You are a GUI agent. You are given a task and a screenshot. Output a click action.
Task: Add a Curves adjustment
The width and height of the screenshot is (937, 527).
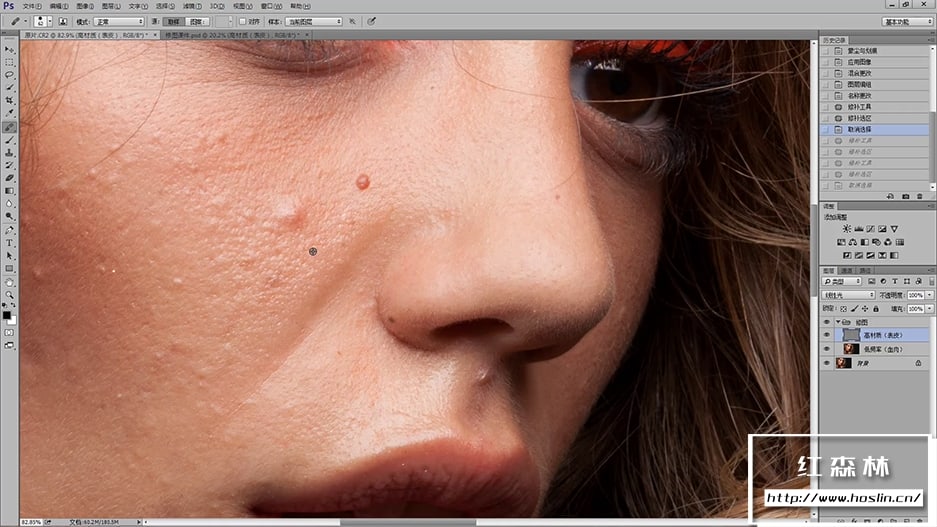pyautogui.click(x=871, y=229)
